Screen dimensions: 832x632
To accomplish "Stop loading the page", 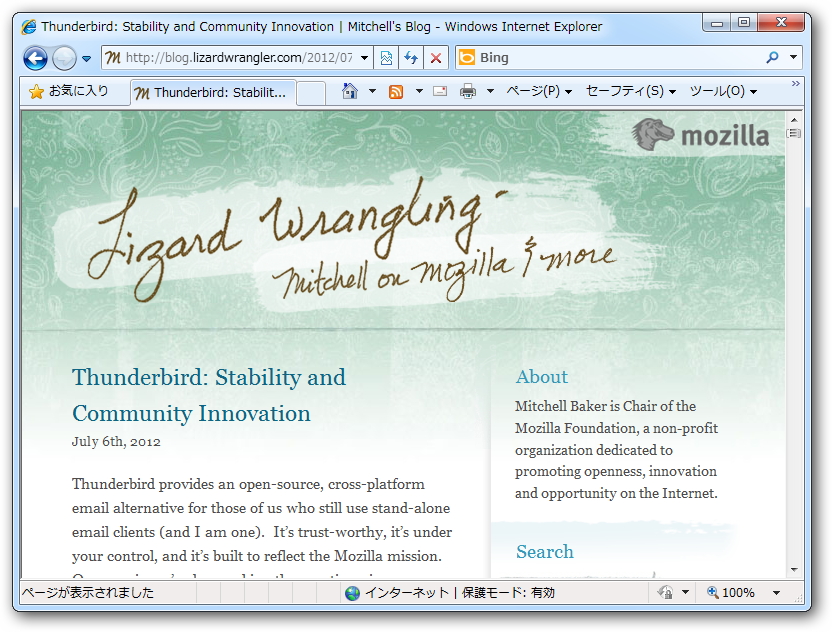I will pyautogui.click(x=436, y=58).
